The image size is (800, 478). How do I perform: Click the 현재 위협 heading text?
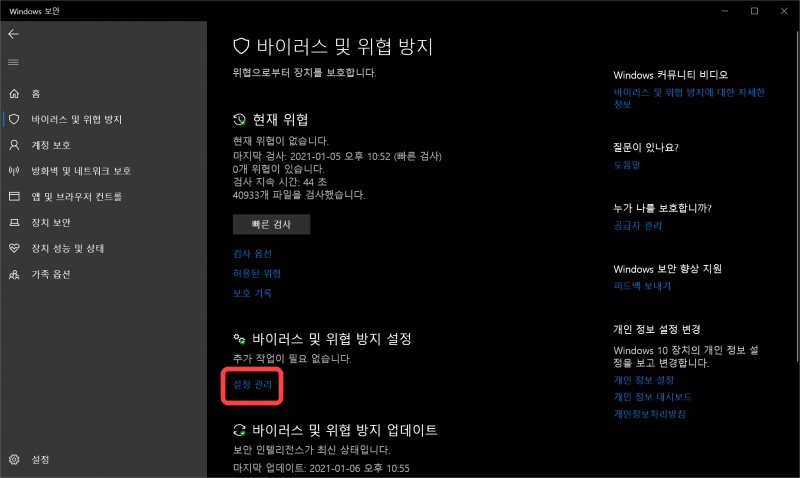(280, 120)
